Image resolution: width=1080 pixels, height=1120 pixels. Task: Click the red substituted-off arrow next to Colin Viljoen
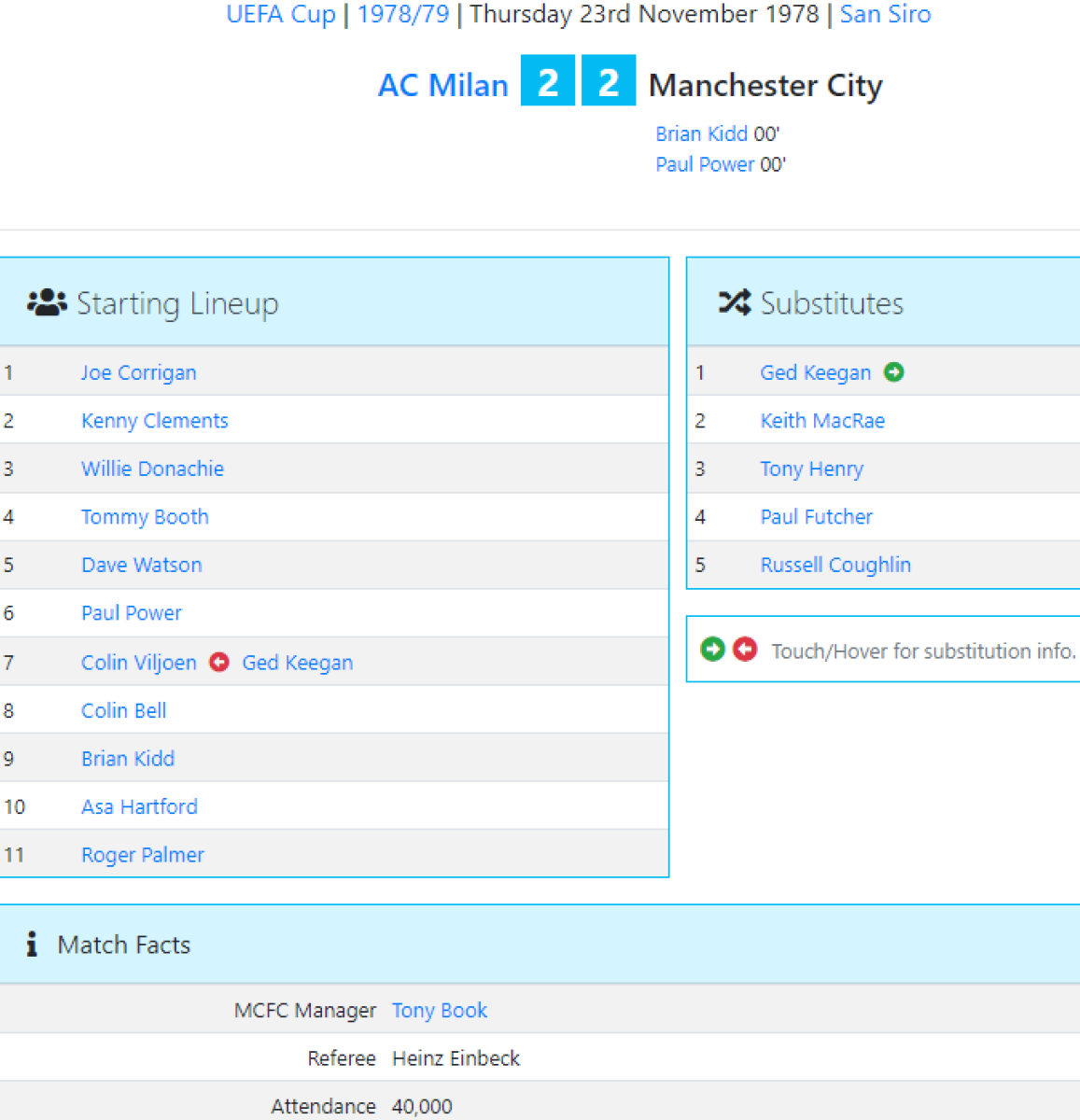(219, 662)
